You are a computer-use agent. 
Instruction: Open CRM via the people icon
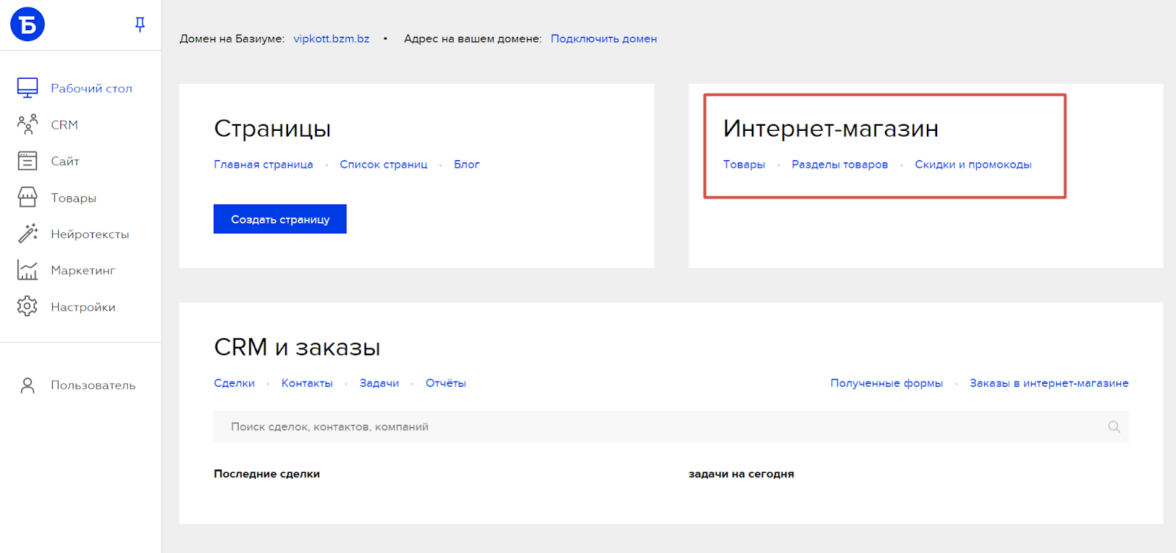pyautogui.click(x=28, y=125)
